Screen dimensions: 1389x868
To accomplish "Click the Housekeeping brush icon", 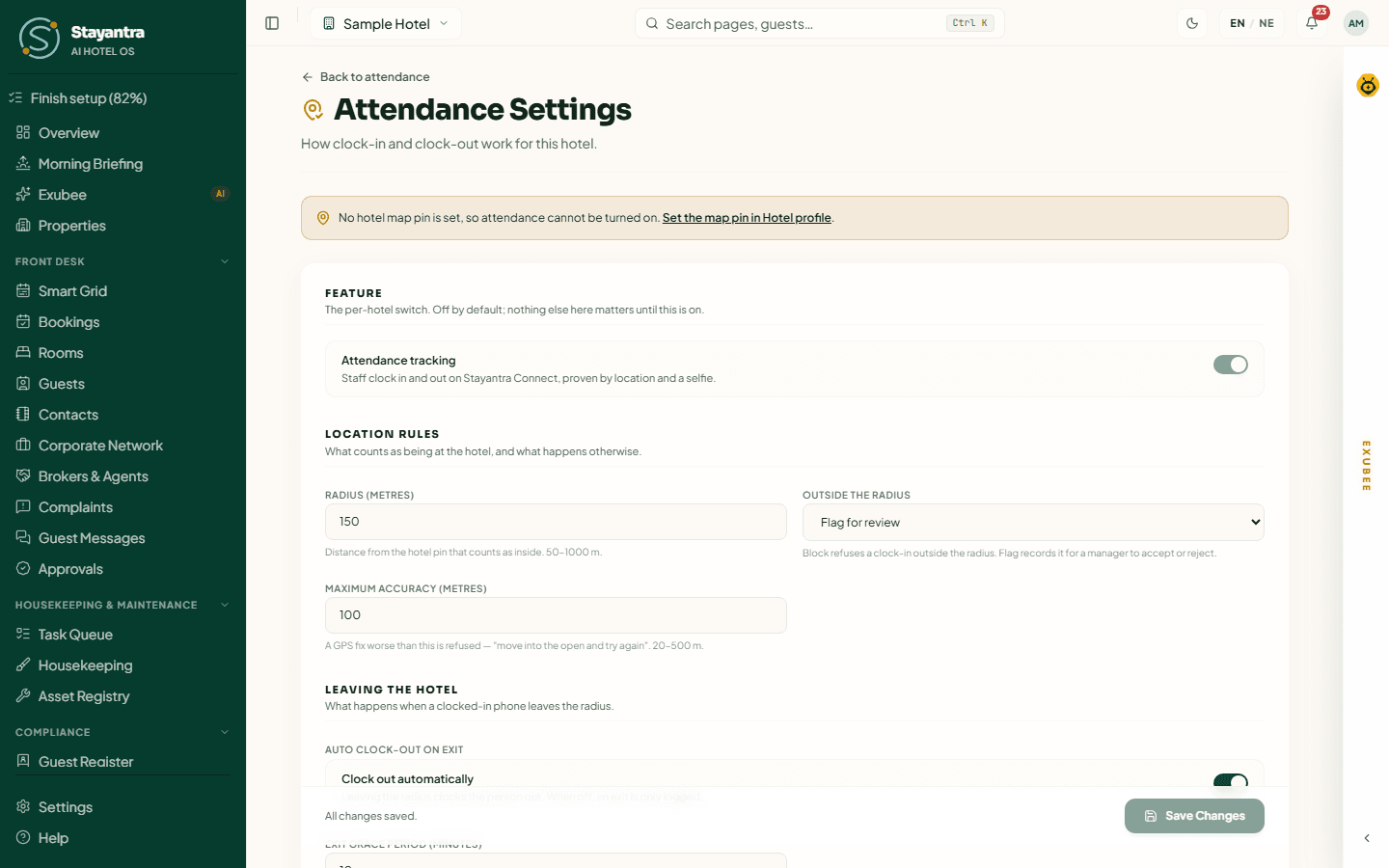I will (23, 665).
